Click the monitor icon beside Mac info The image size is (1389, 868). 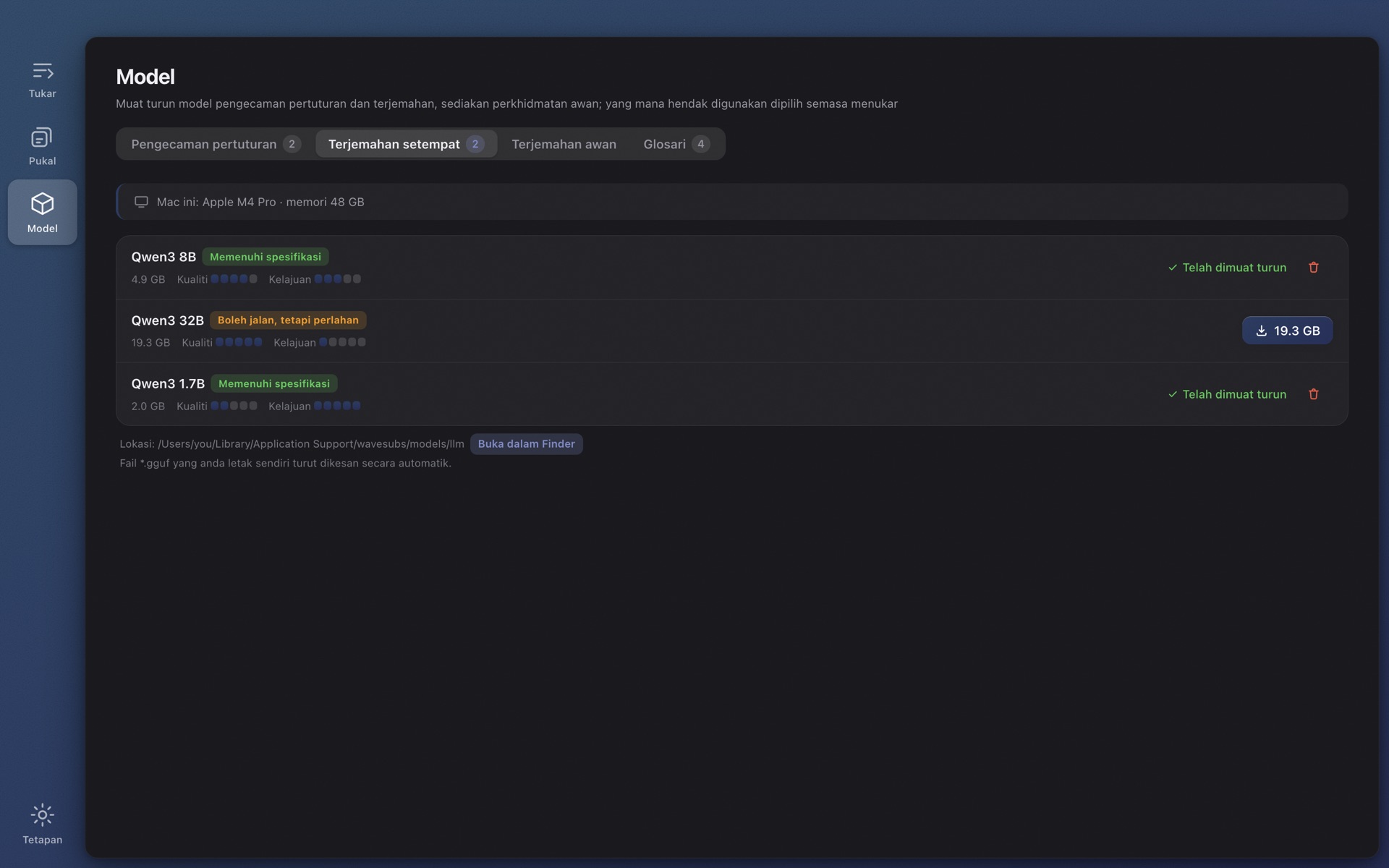(x=141, y=202)
